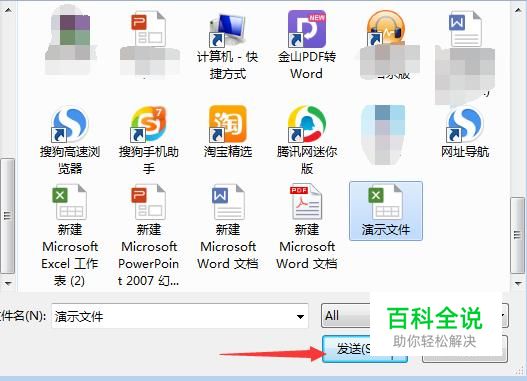Open the file name dropdown arrow
This screenshot has height=381, width=527.
coord(300,316)
